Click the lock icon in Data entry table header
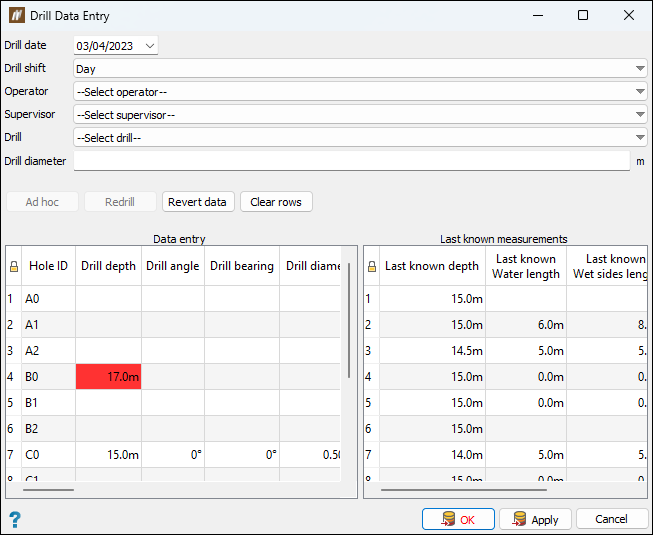Screen dimensions: 653x536 [14, 267]
